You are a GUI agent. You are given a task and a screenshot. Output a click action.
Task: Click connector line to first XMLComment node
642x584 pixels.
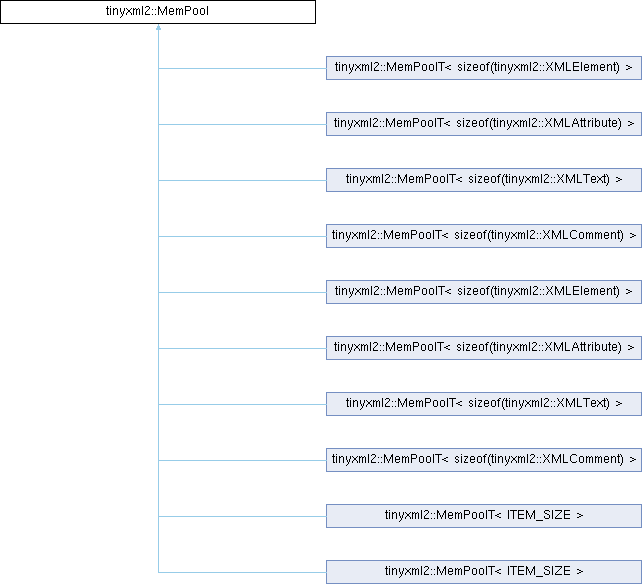pyautogui.click(x=242, y=236)
